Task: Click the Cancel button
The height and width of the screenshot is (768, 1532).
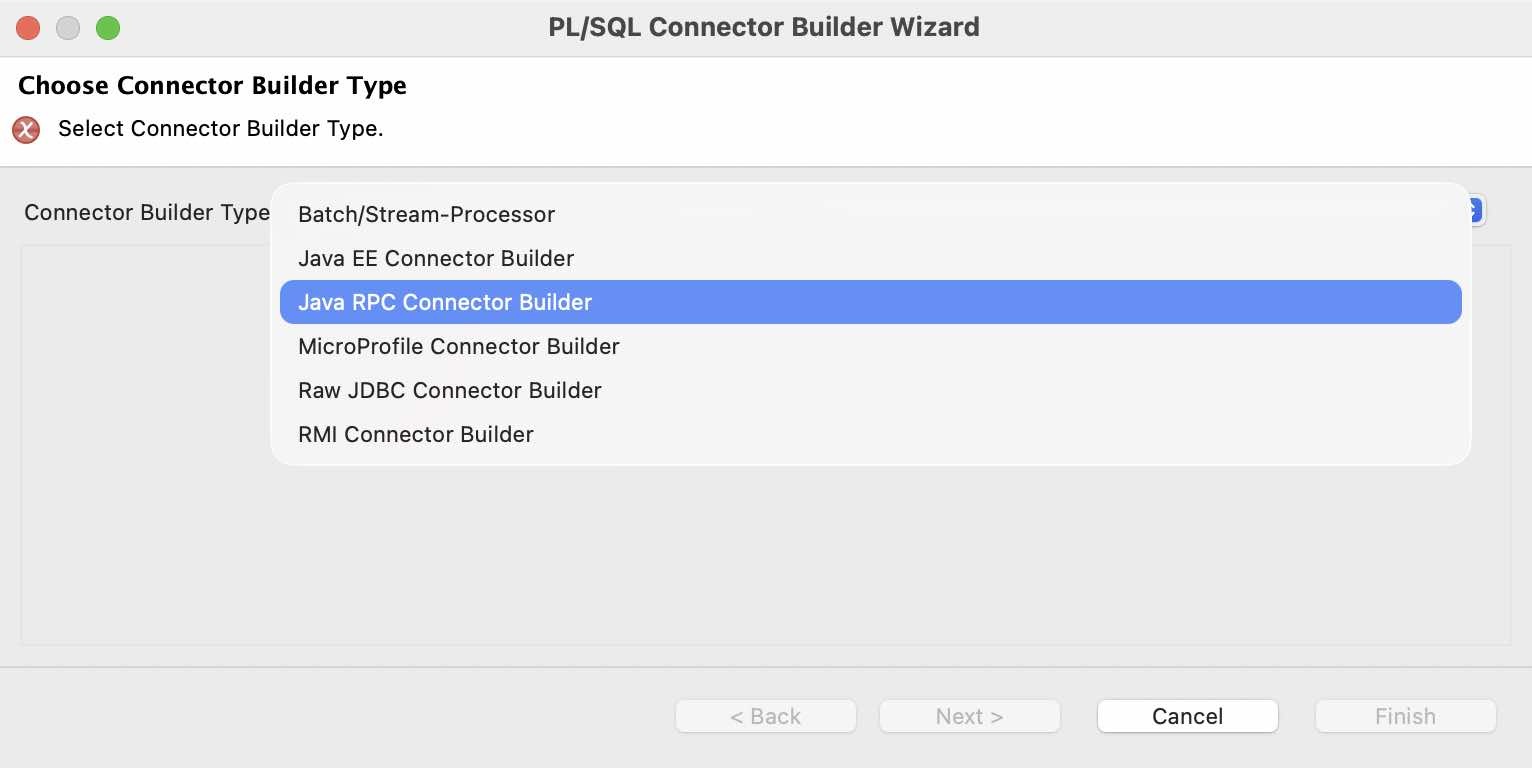Action: 1186,716
